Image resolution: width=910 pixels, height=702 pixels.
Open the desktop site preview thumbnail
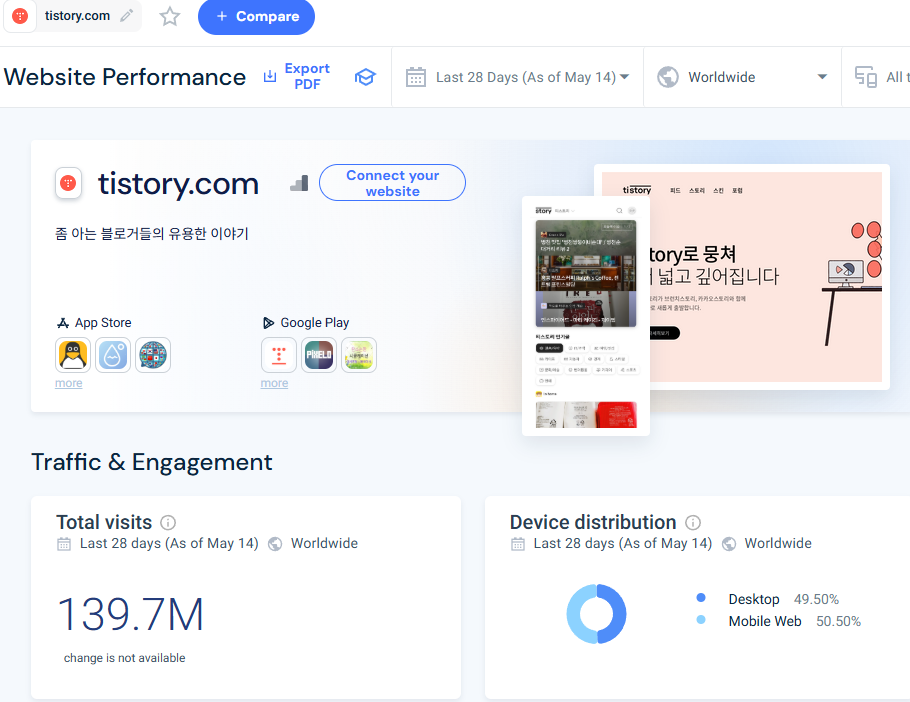coord(770,277)
